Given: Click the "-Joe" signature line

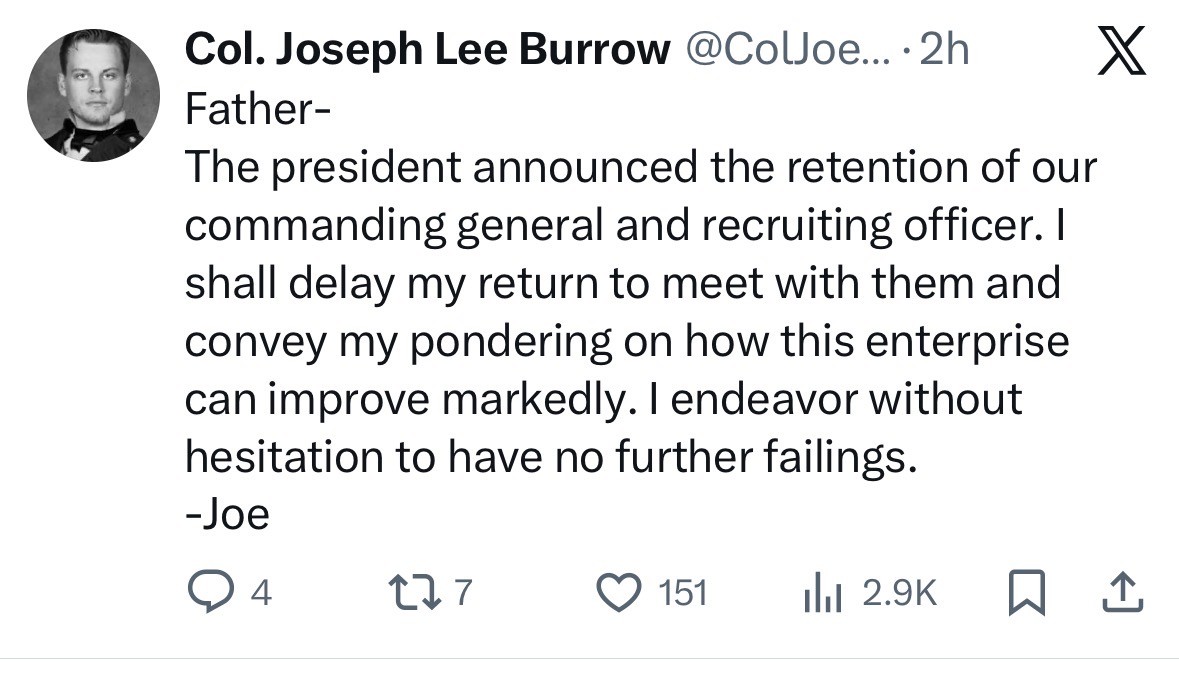Looking at the screenshot, I should click(228, 514).
